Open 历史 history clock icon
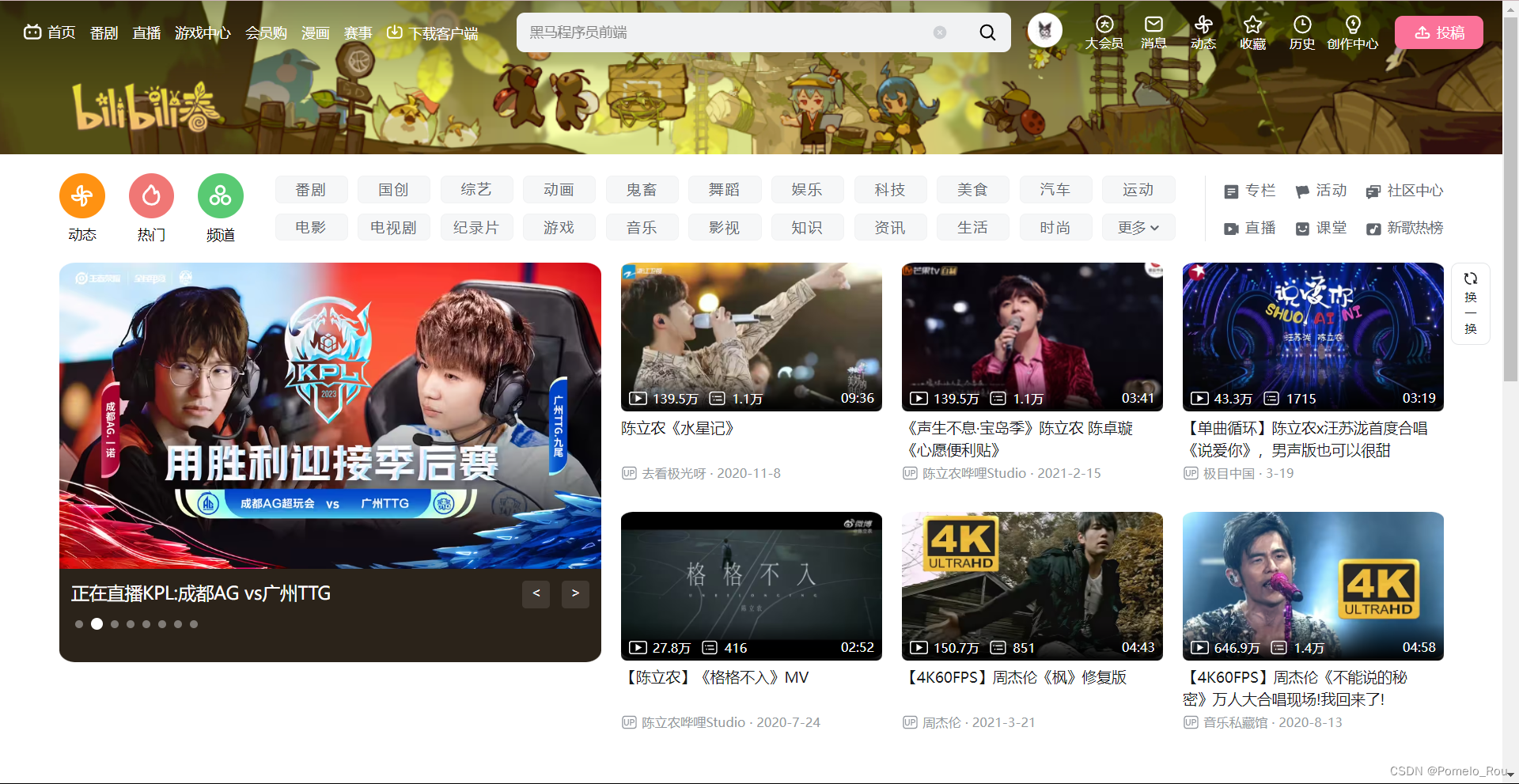Screen dimensions: 1519x784 (x=1302, y=32)
